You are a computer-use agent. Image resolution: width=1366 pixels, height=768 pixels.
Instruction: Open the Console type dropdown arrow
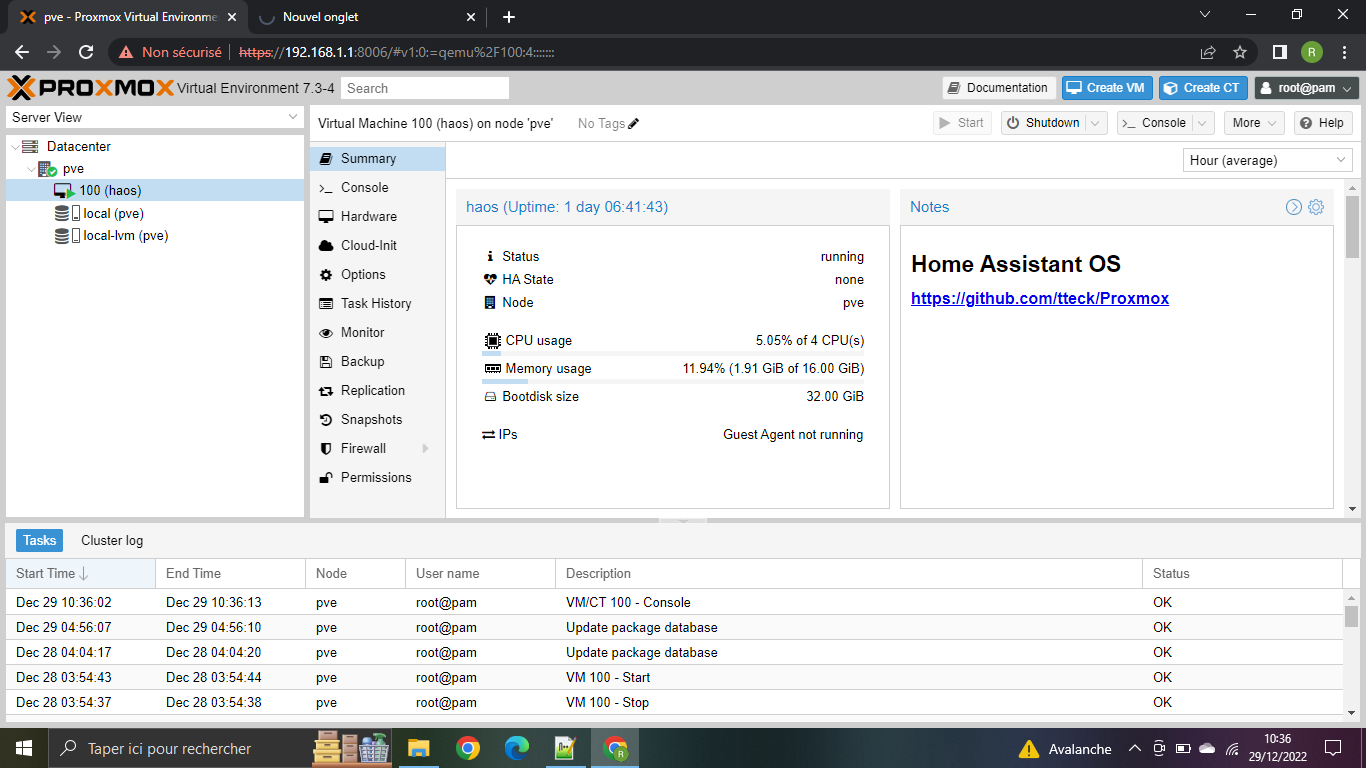(x=1203, y=123)
